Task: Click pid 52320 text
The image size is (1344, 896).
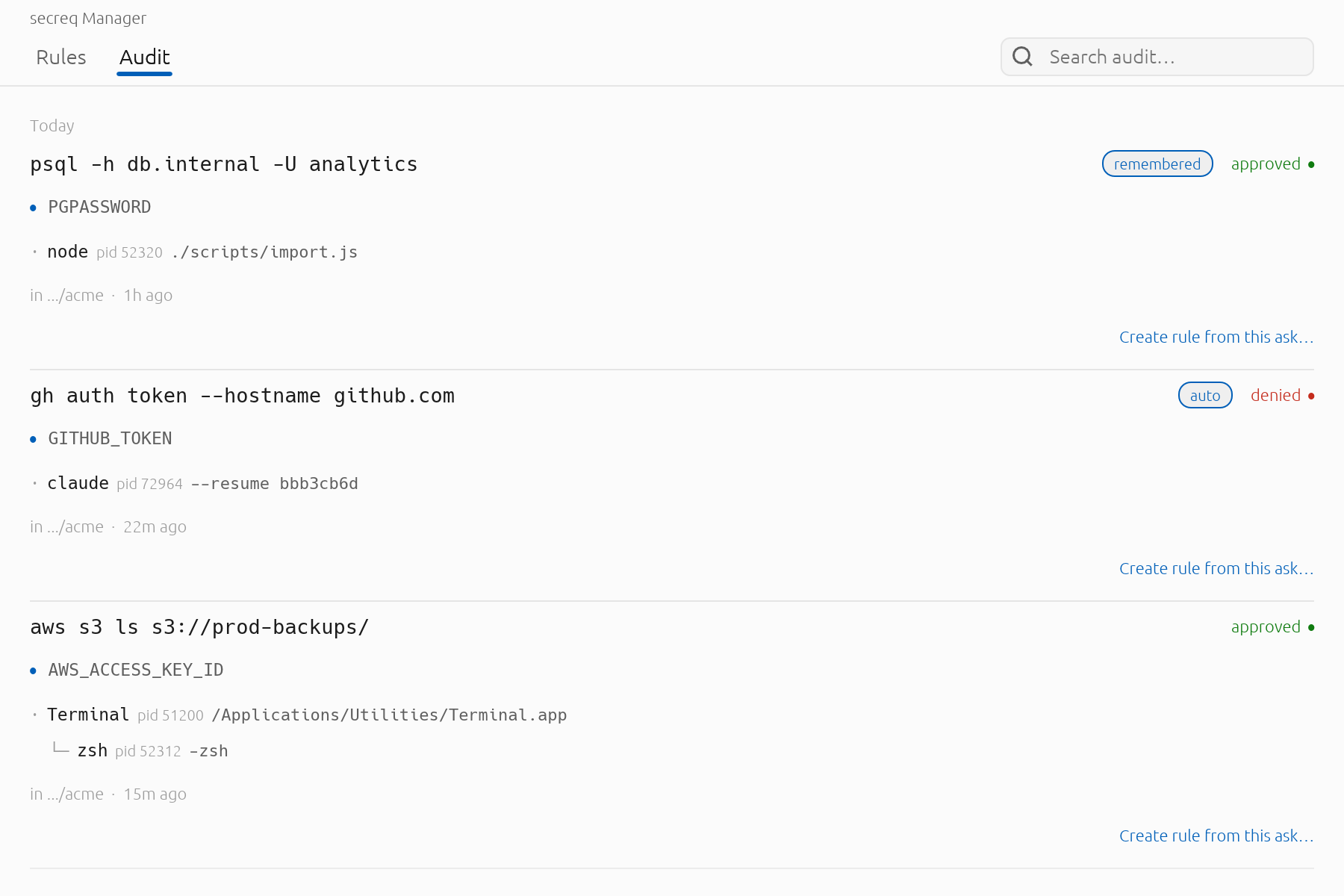Action: pyautogui.click(x=129, y=252)
